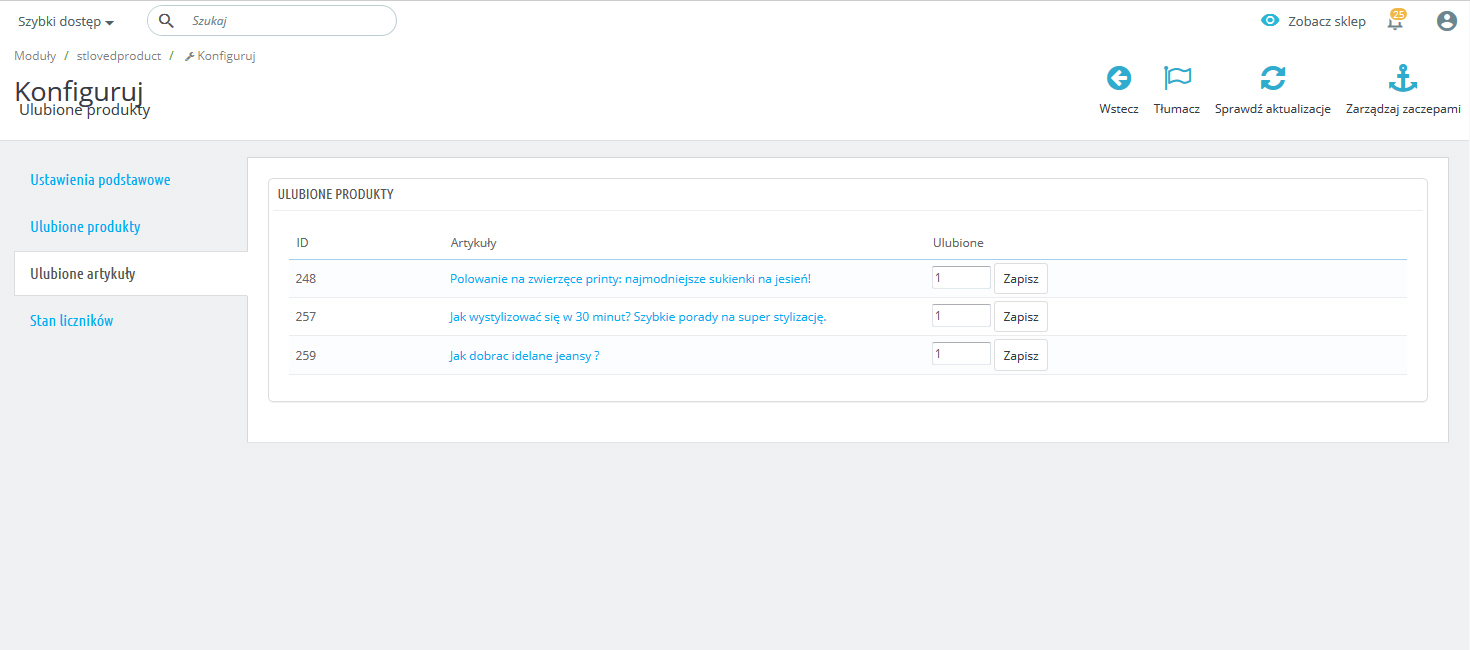1470x650 pixels.
Task: Click the Zobacz sklep eye icon
Action: click(x=1270, y=21)
